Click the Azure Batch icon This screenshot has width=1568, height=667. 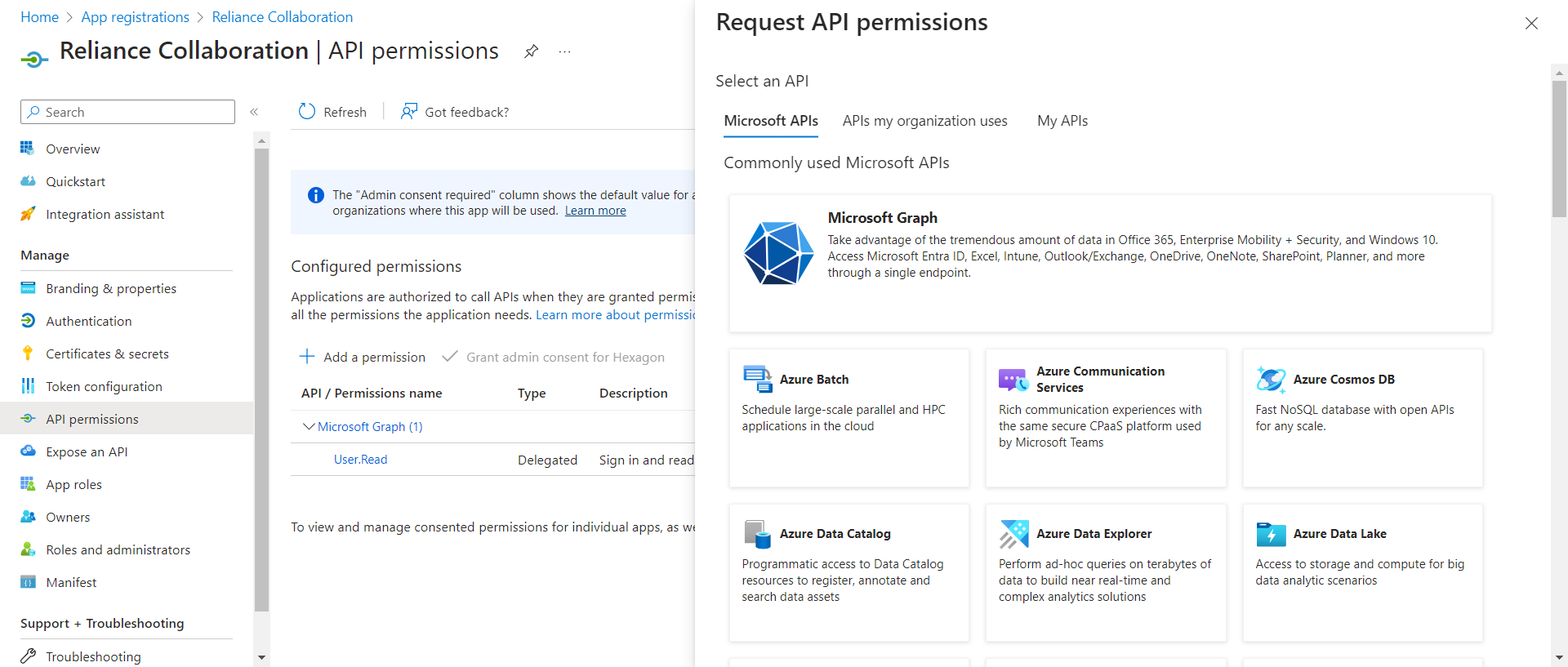tap(757, 379)
